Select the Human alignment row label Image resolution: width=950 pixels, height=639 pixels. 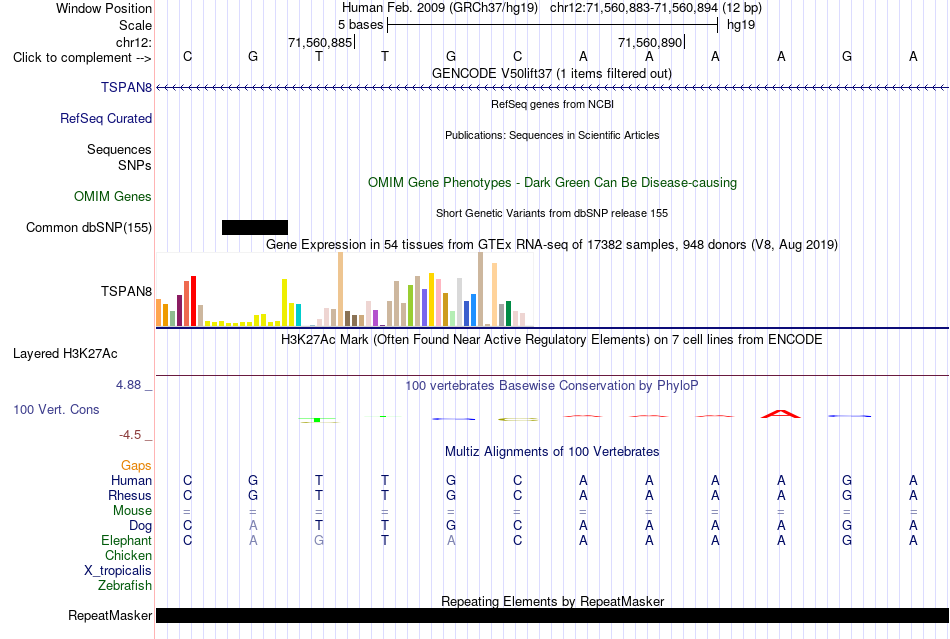[x=131, y=480]
